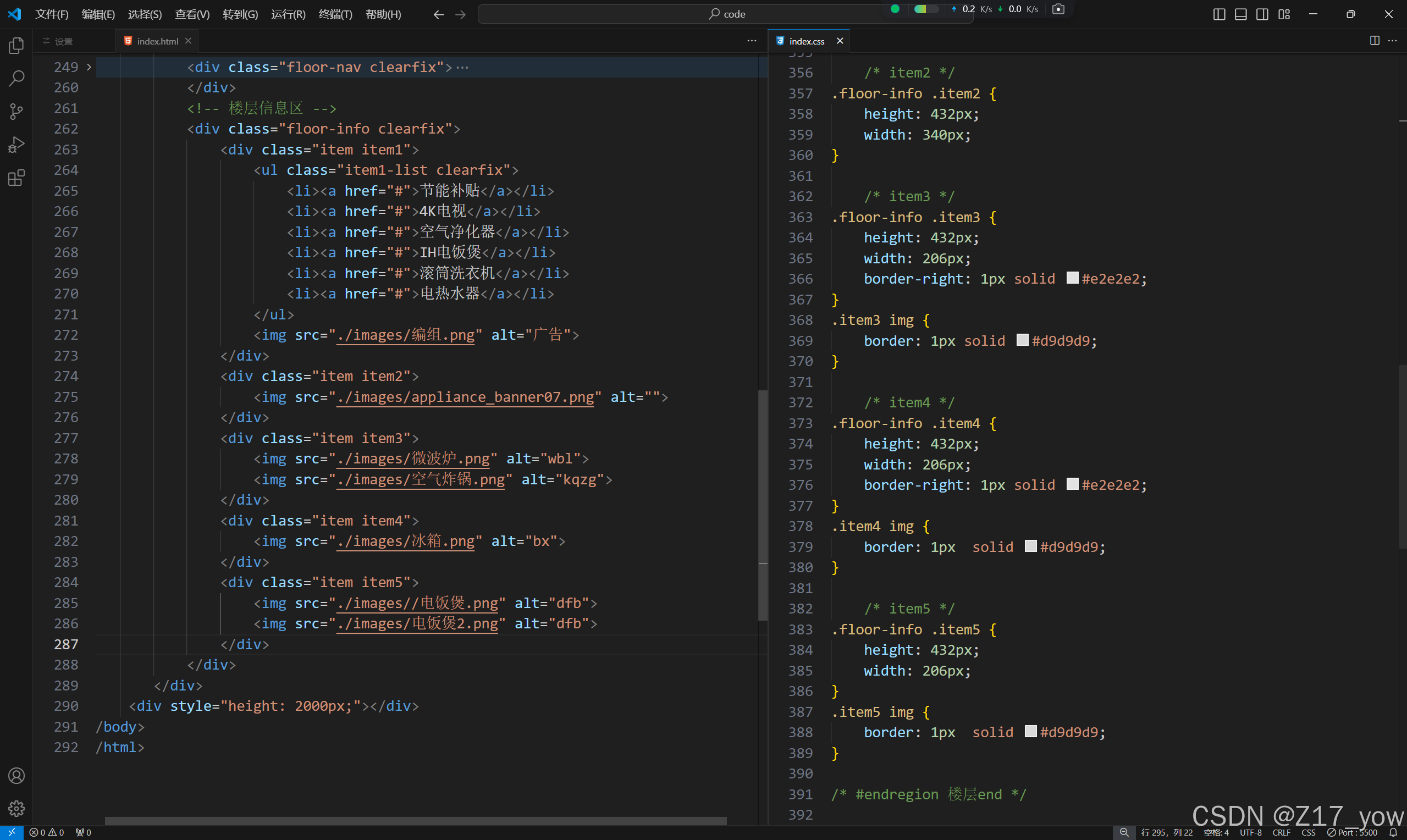
Task: Open more actions menu for index.css editor group
Action: (1392, 41)
